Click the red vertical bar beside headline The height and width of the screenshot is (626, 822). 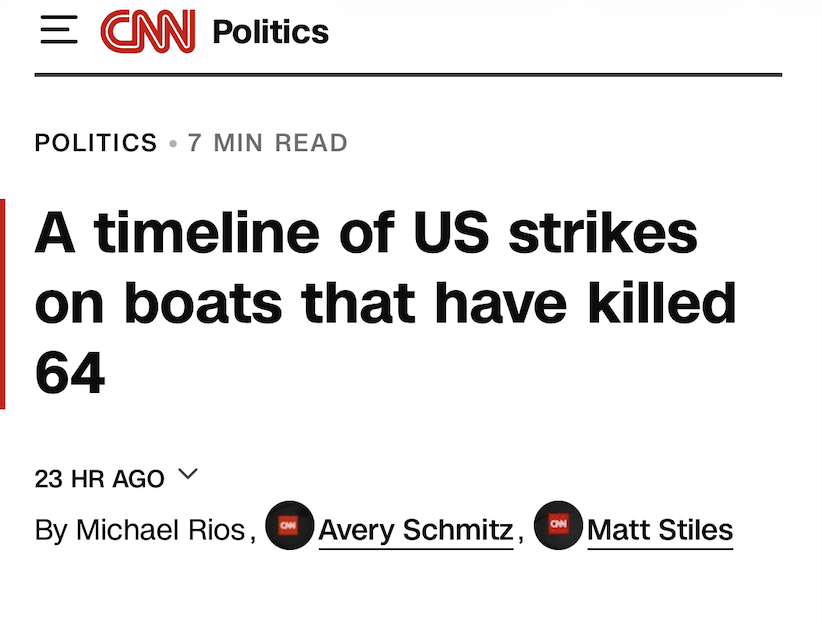3,304
